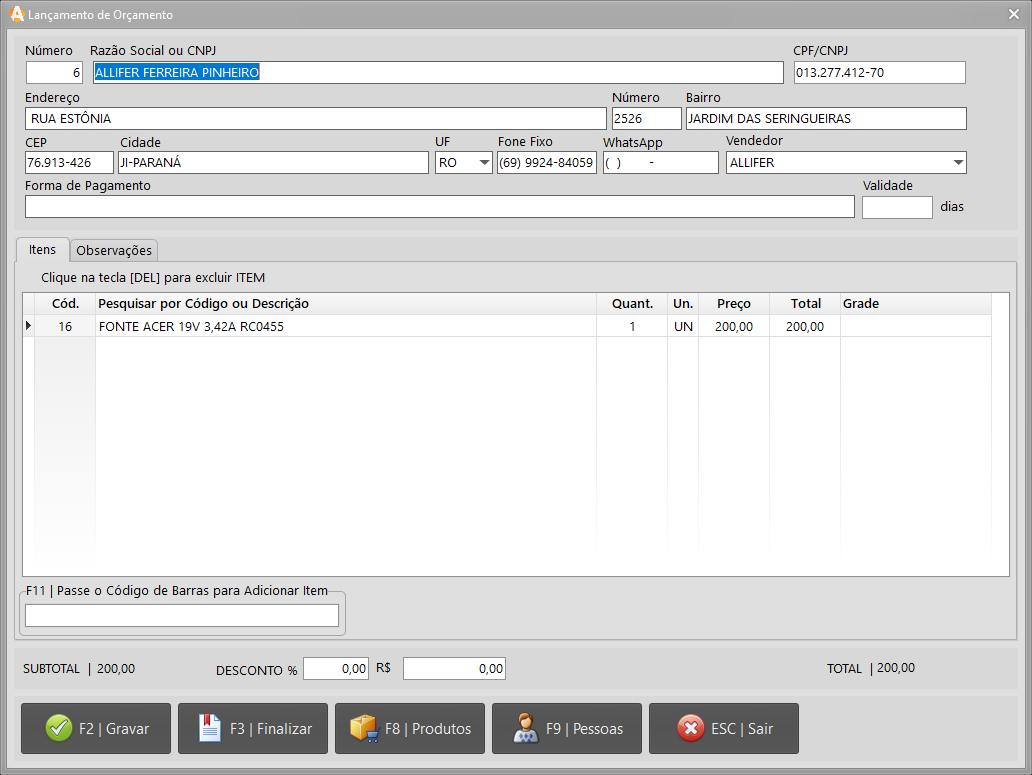Close the Lançamento de Orçamento window

[x=1014, y=15]
